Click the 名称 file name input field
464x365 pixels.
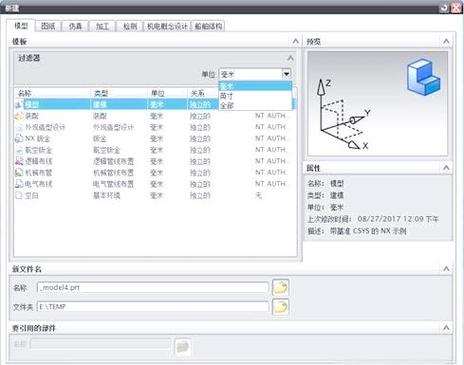coord(153,287)
